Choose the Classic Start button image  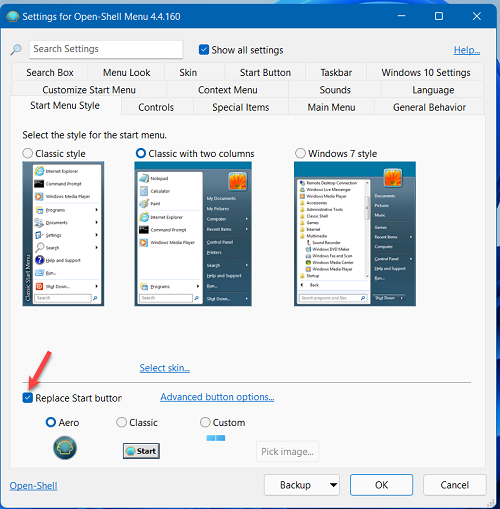coord(141,451)
